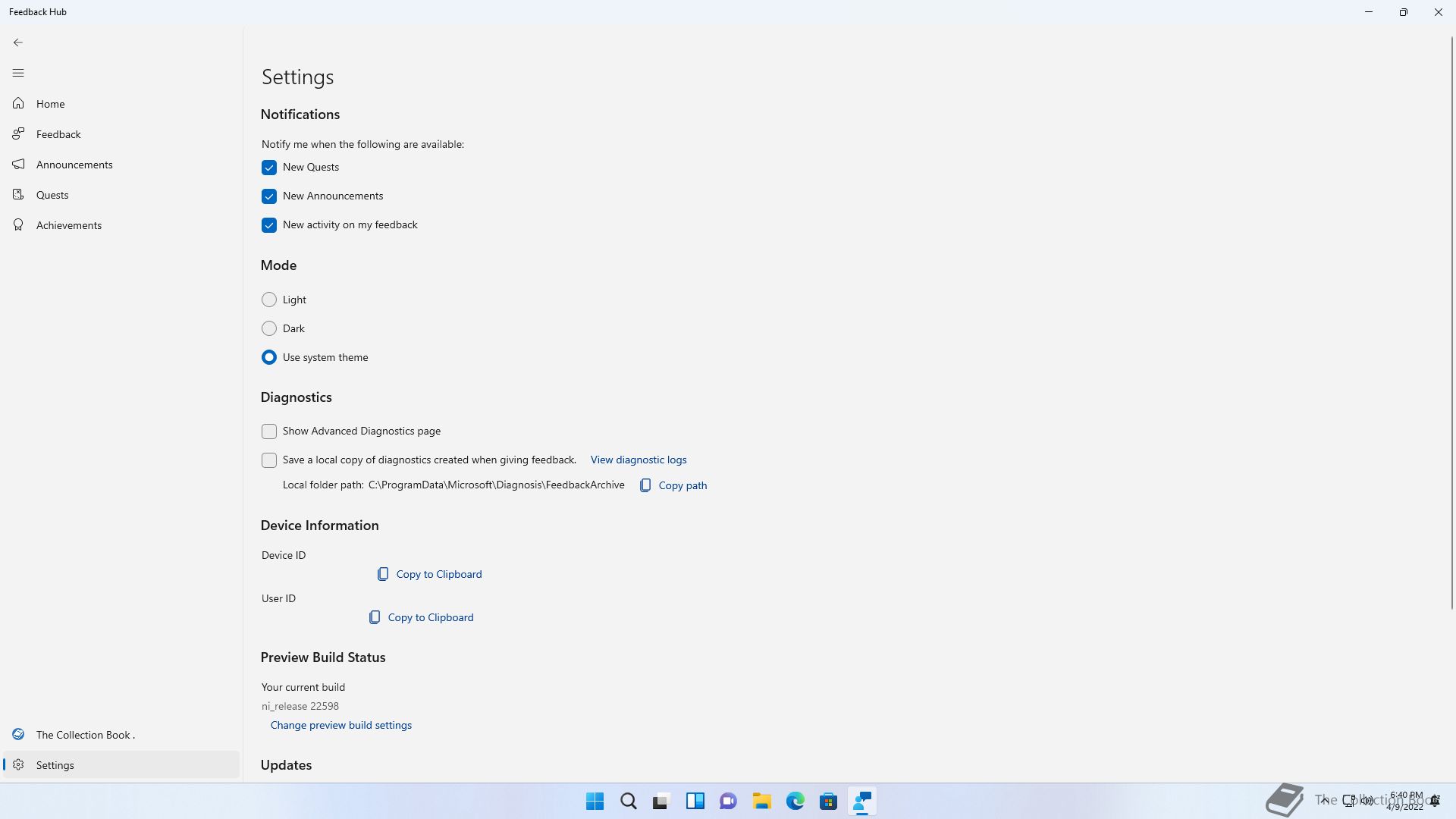This screenshot has height=819, width=1456.
Task: Open Task View on the taskbar
Action: [x=662, y=801]
